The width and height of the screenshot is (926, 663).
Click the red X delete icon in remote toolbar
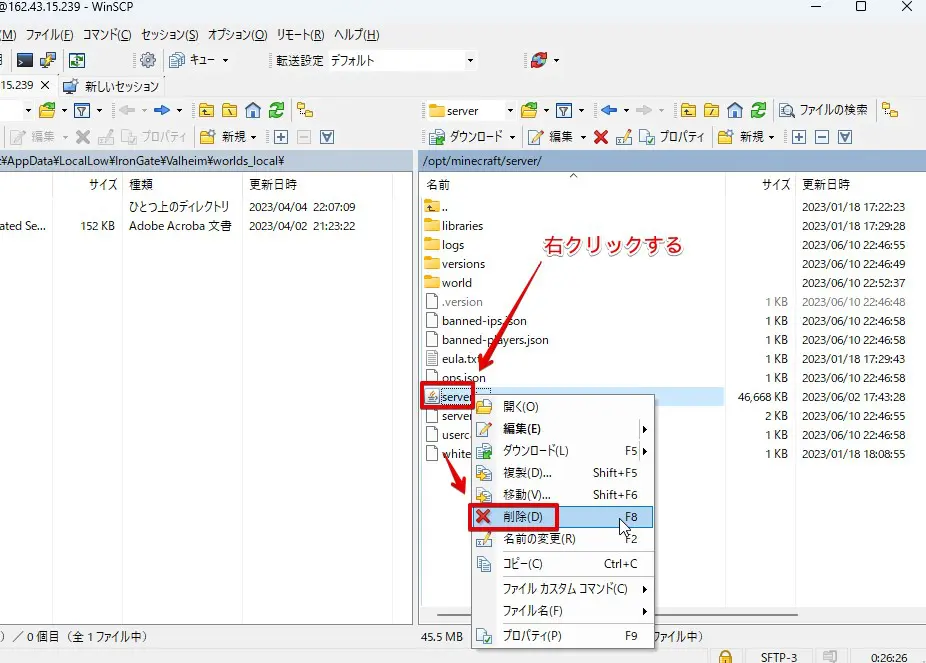click(601, 137)
